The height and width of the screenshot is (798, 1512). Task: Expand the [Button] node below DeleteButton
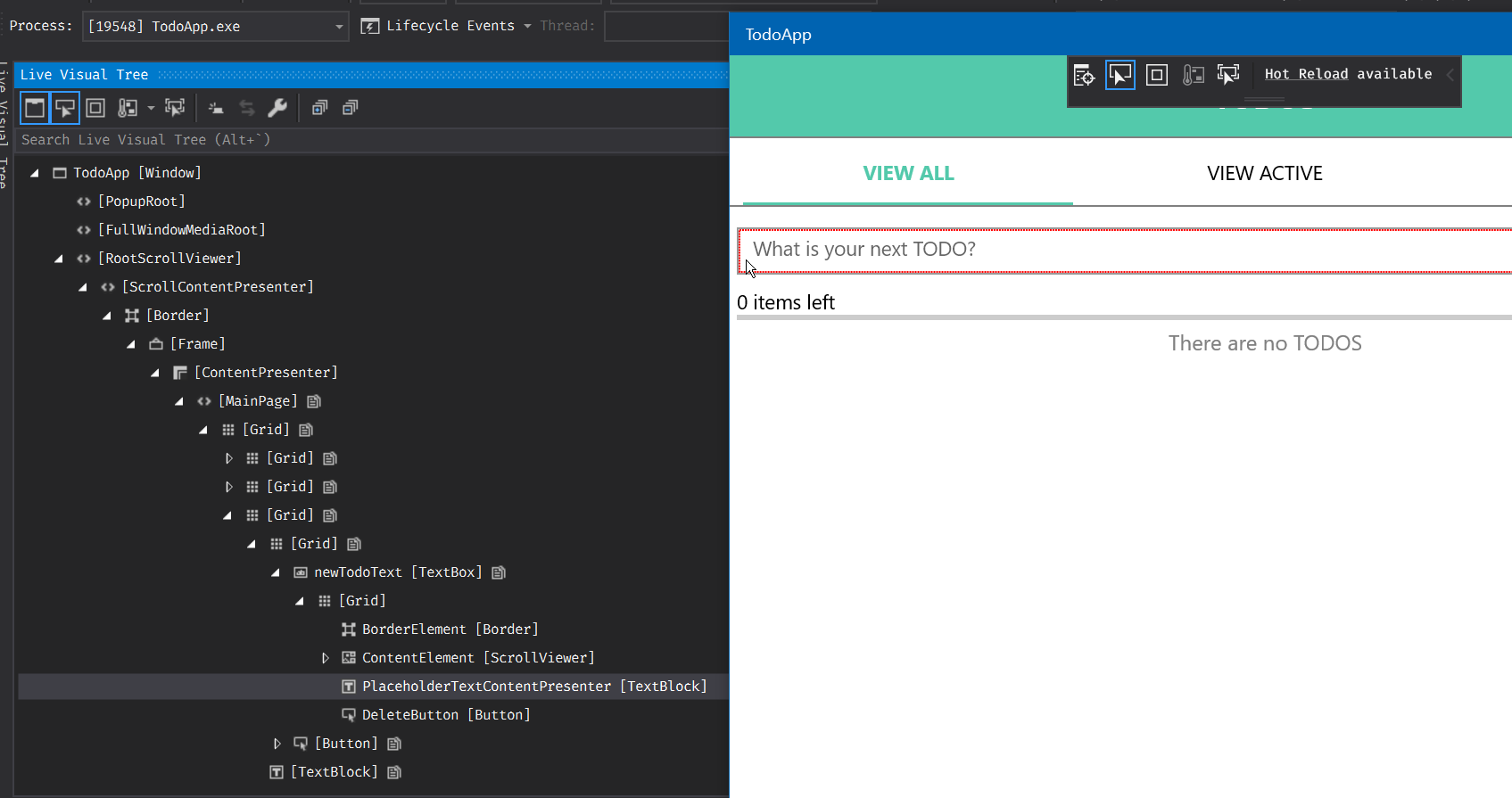[277, 744]
